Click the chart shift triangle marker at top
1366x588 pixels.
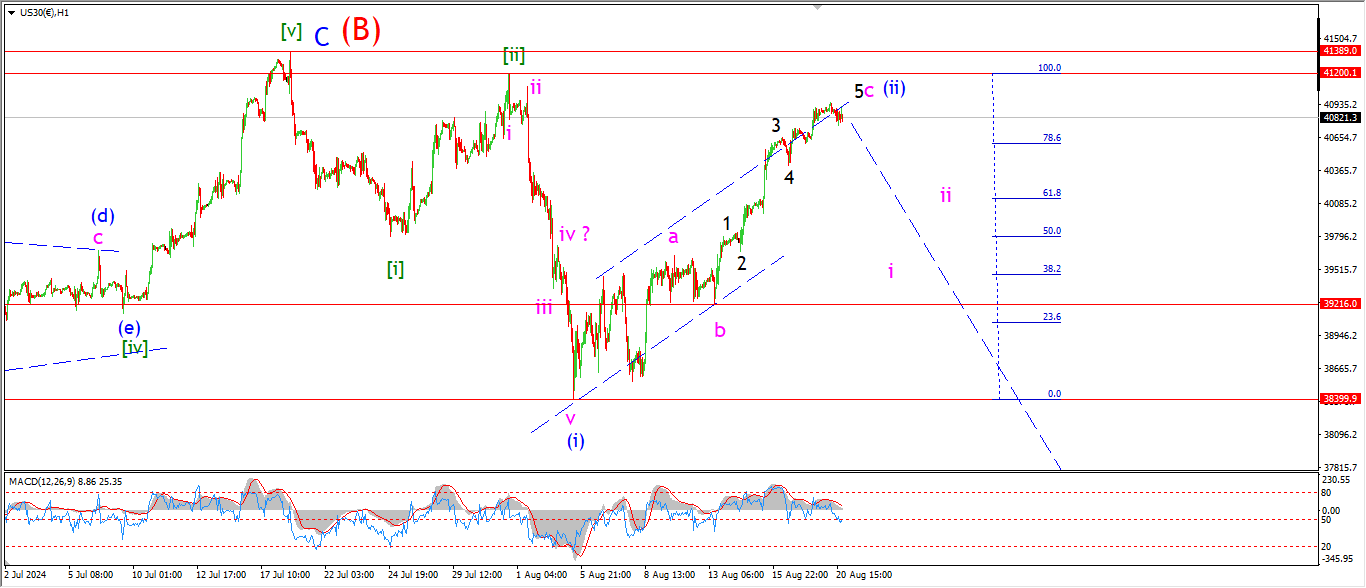coord(818,8)
